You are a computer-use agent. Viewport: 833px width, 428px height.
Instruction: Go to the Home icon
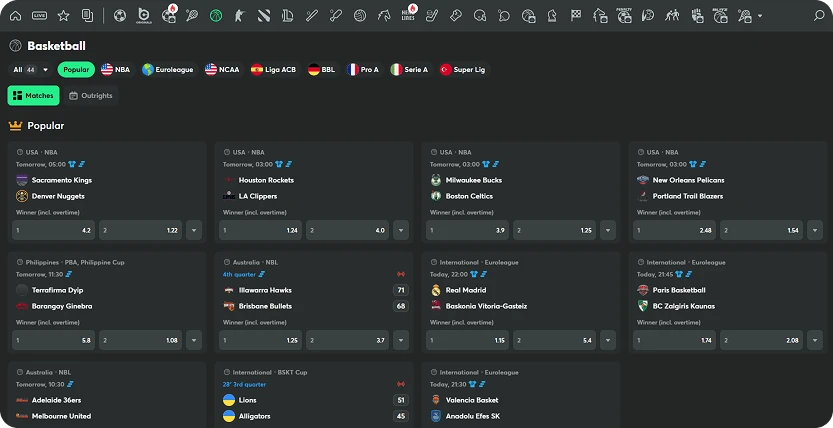[15, 16]
